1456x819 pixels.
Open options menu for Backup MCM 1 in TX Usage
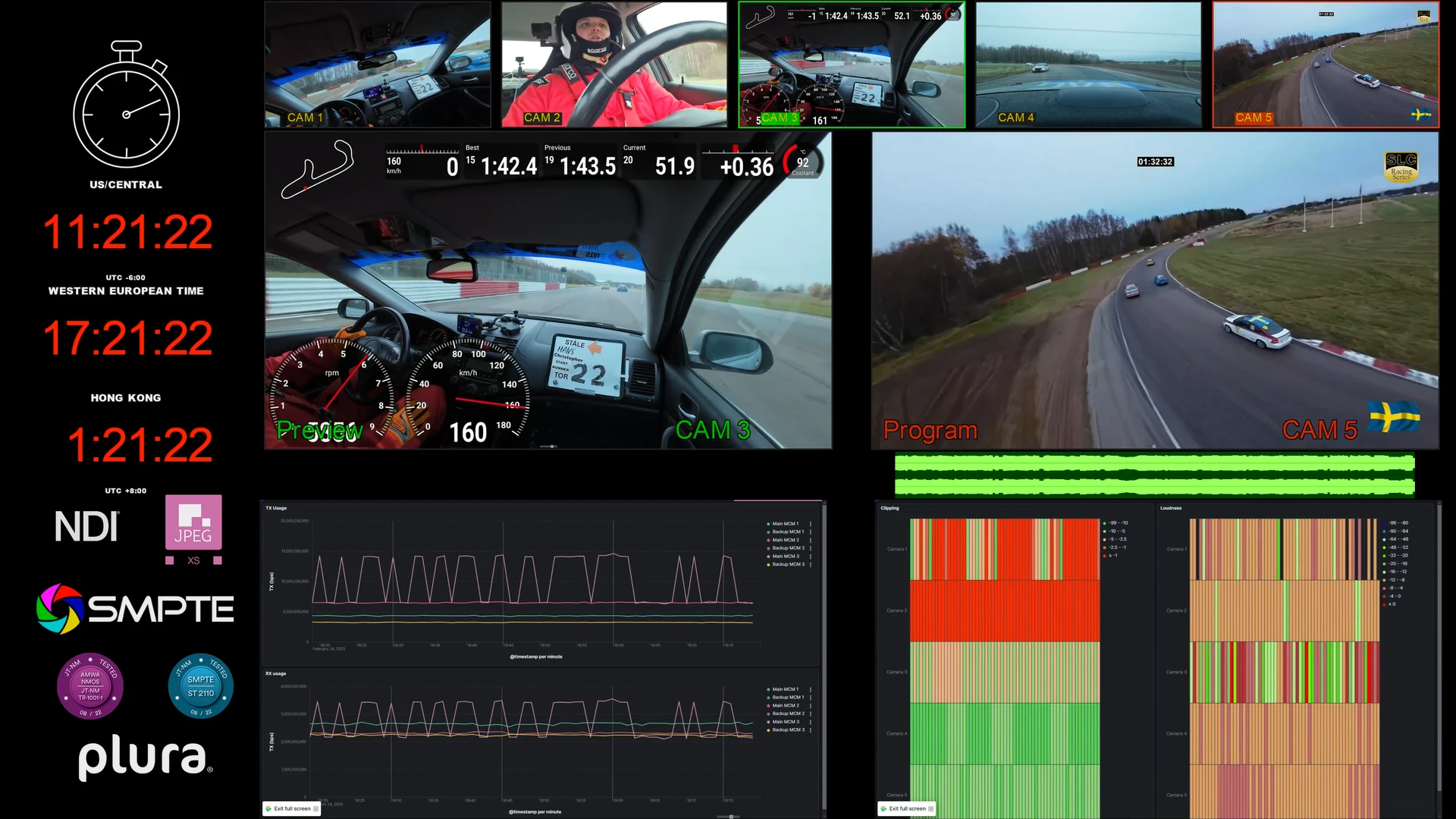pos(811,532)
